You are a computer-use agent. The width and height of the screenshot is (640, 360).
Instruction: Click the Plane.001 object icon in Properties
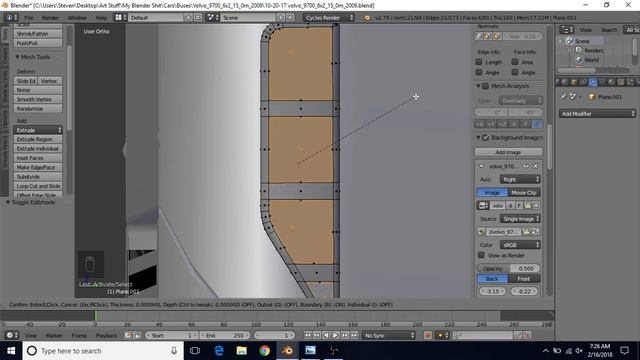point(591,97)
